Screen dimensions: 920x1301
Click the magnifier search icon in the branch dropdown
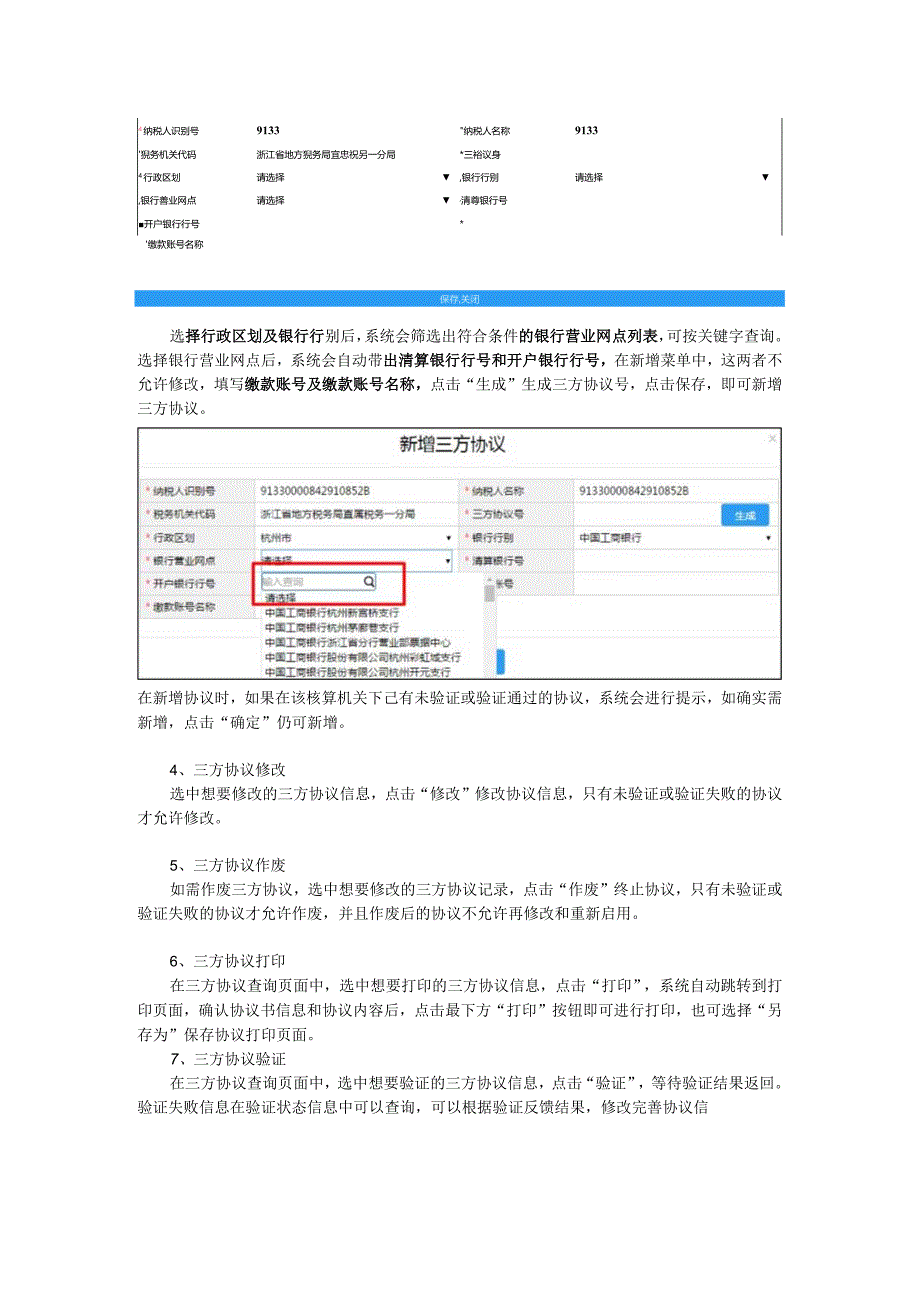click(369, 582)
